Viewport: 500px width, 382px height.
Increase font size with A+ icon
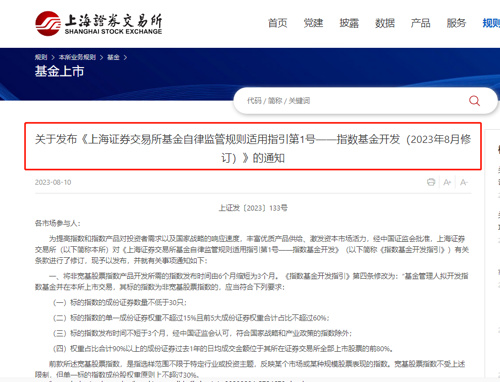click(x=447, y=182)
